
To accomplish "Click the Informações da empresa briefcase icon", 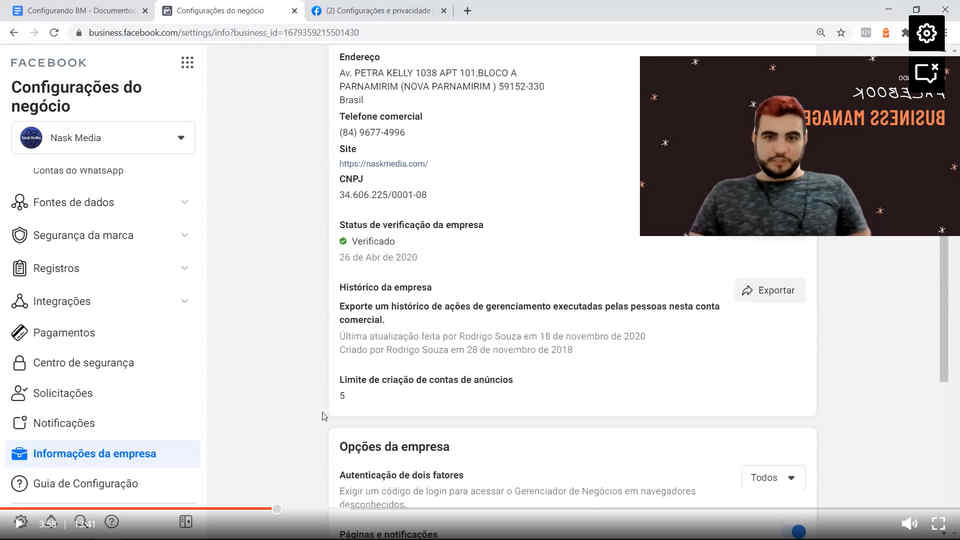I will click(20, 454).
